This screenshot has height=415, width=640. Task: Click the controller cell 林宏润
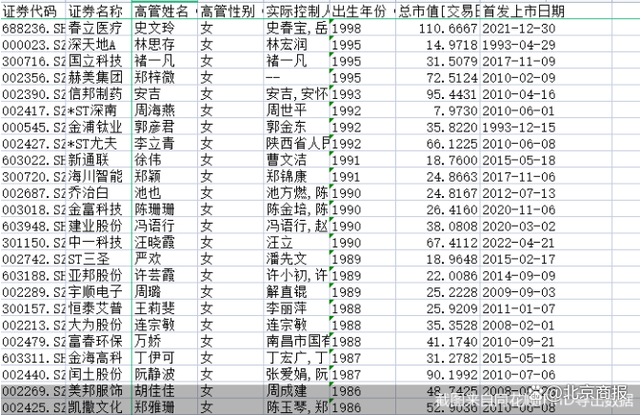click(x=296, y=44)
